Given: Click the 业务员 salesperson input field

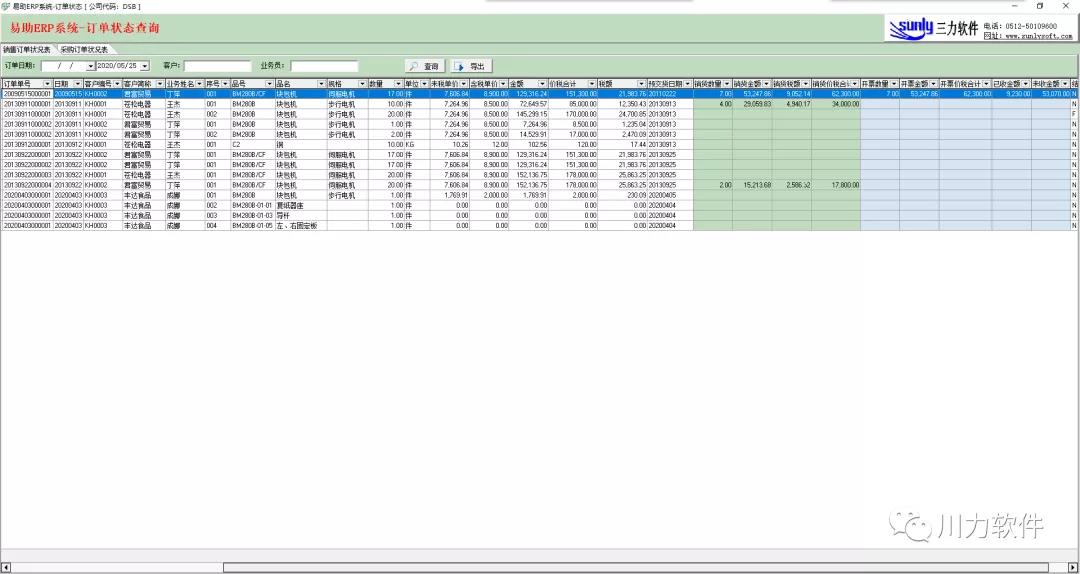Looking at the screenshot, I should 324,66.
